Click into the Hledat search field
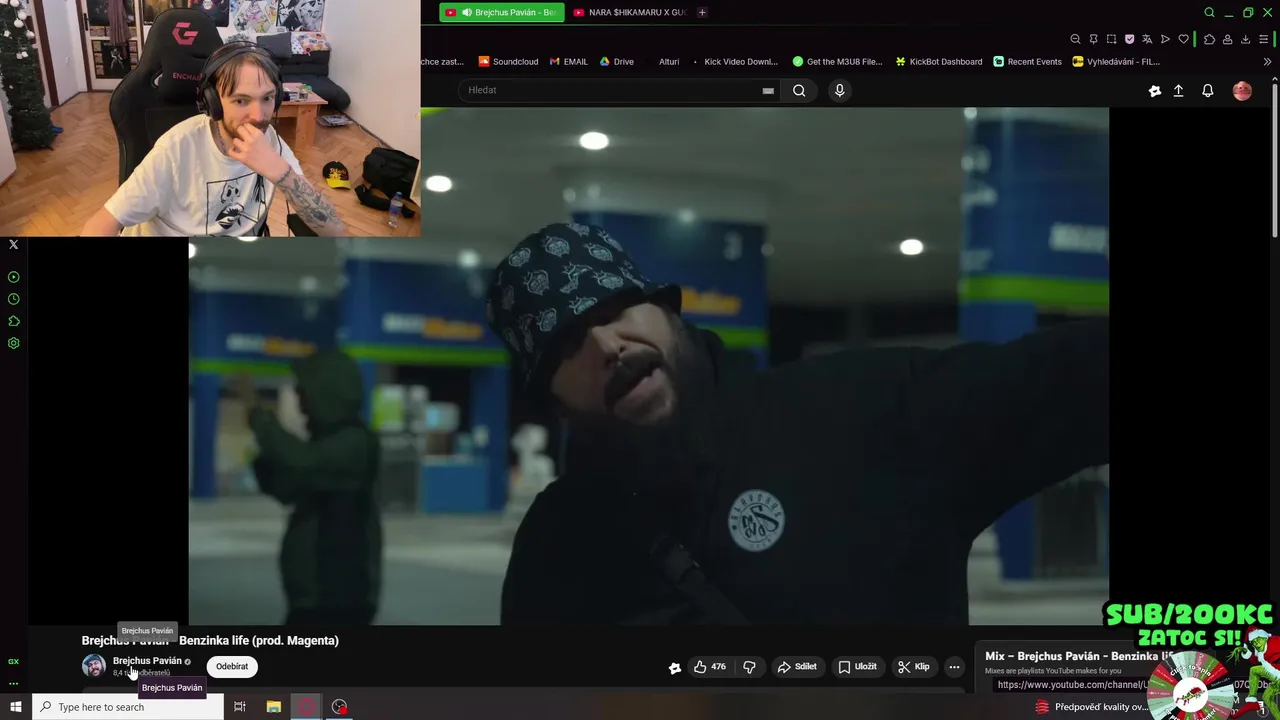This screenshot has height=720, width=1280. click(610, 90)
